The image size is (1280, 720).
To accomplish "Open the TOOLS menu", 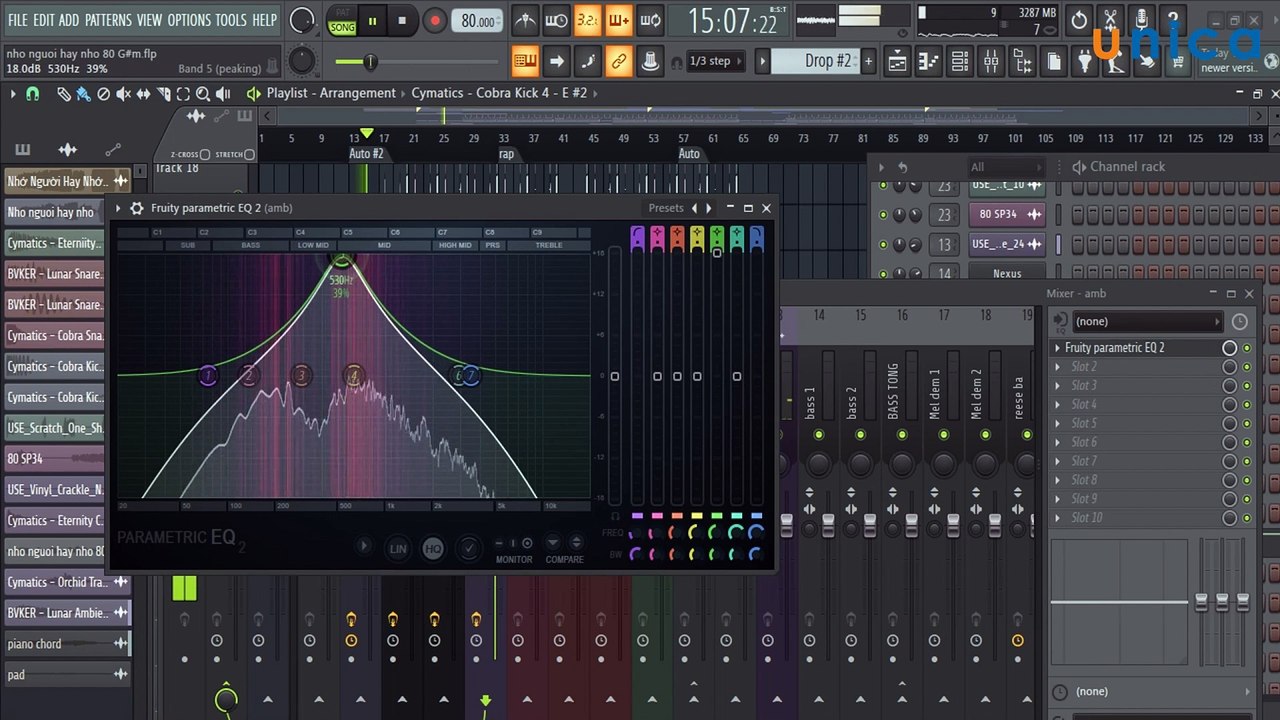I will tap(231, 20).
